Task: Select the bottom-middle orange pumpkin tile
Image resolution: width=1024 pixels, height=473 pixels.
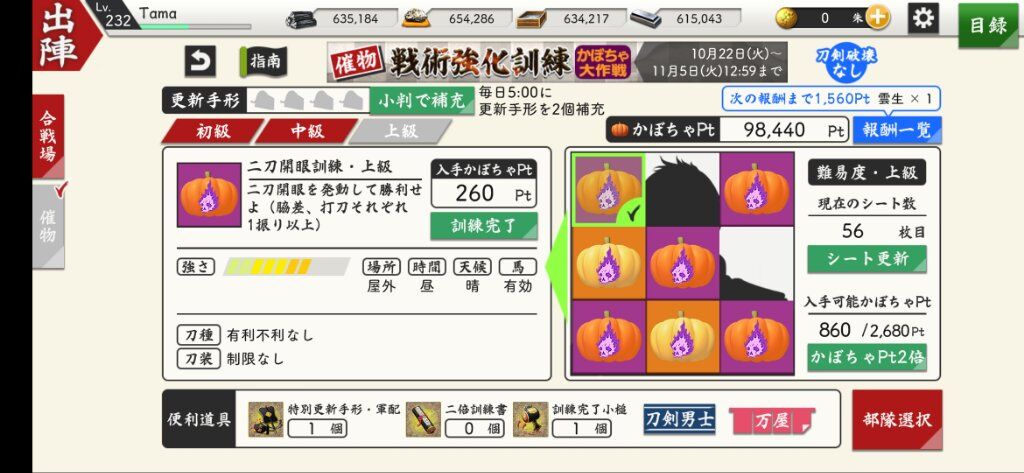Action: coord(682,336)
